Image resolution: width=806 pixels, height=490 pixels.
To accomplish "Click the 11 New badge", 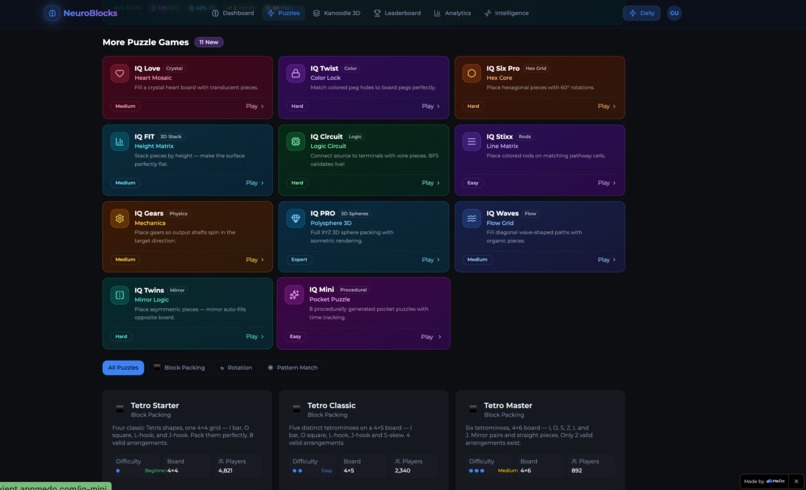I will point(209,42).
